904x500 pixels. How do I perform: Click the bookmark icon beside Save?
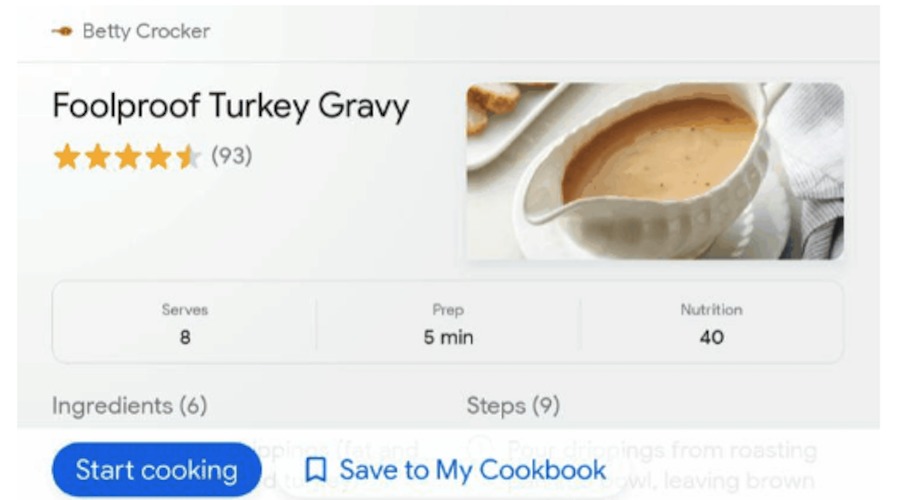pyautogui.click(x=316, y=470)
